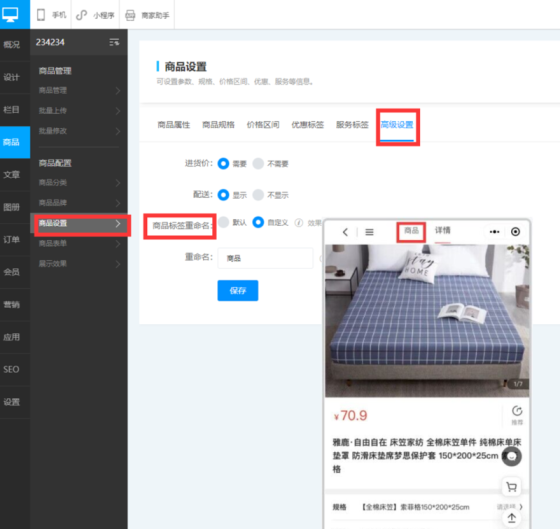
Task: Open the merchant assistant (商家助手) icon
Action: (x=130, y=15)
